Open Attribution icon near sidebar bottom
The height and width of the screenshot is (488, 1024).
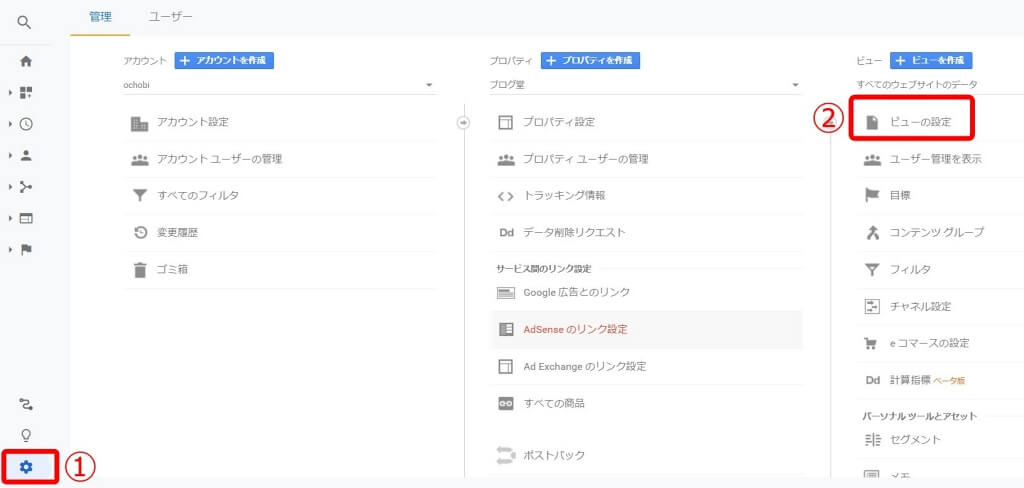click(26, 404)
